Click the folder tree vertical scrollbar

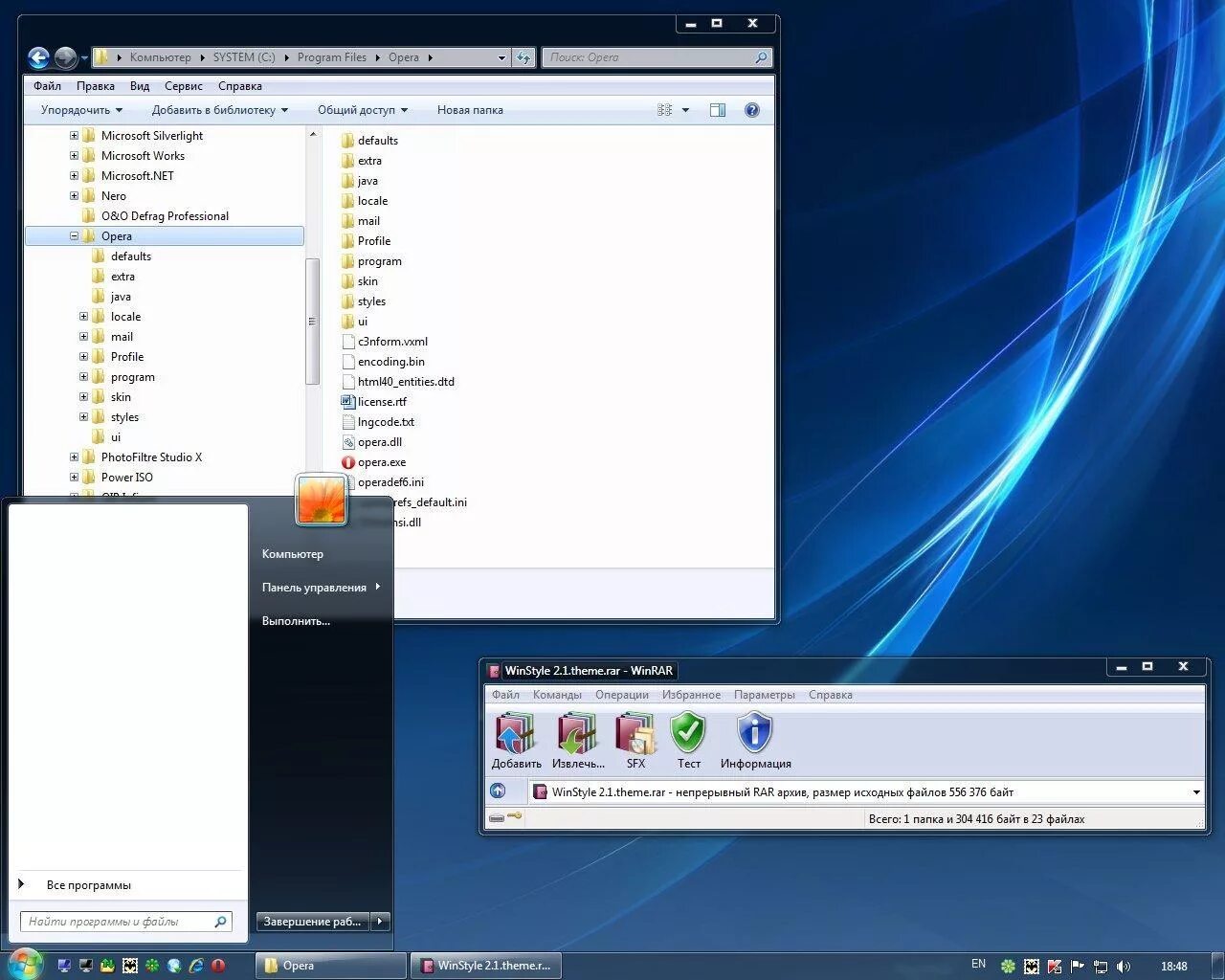click(x=312, y=322)
